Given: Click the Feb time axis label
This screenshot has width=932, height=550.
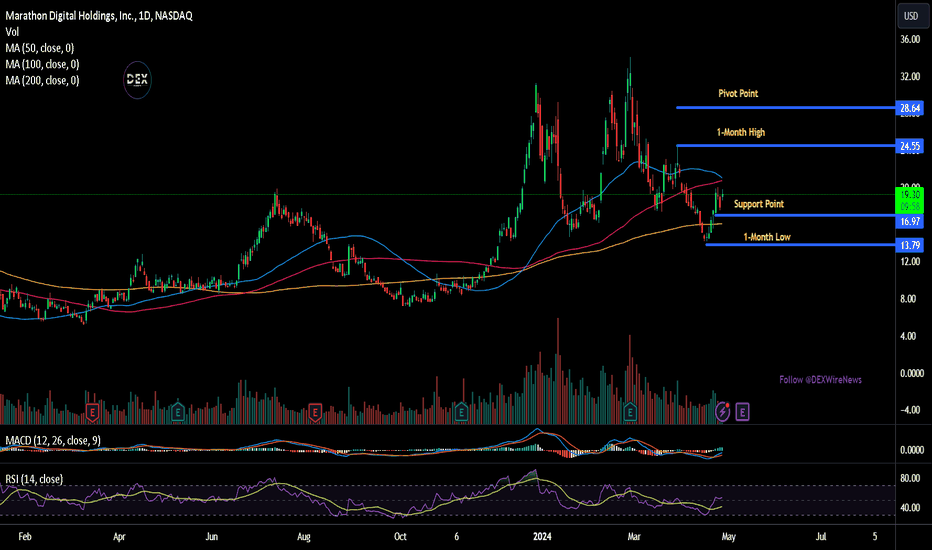Looking at the screenshot, I should (25, 536).
